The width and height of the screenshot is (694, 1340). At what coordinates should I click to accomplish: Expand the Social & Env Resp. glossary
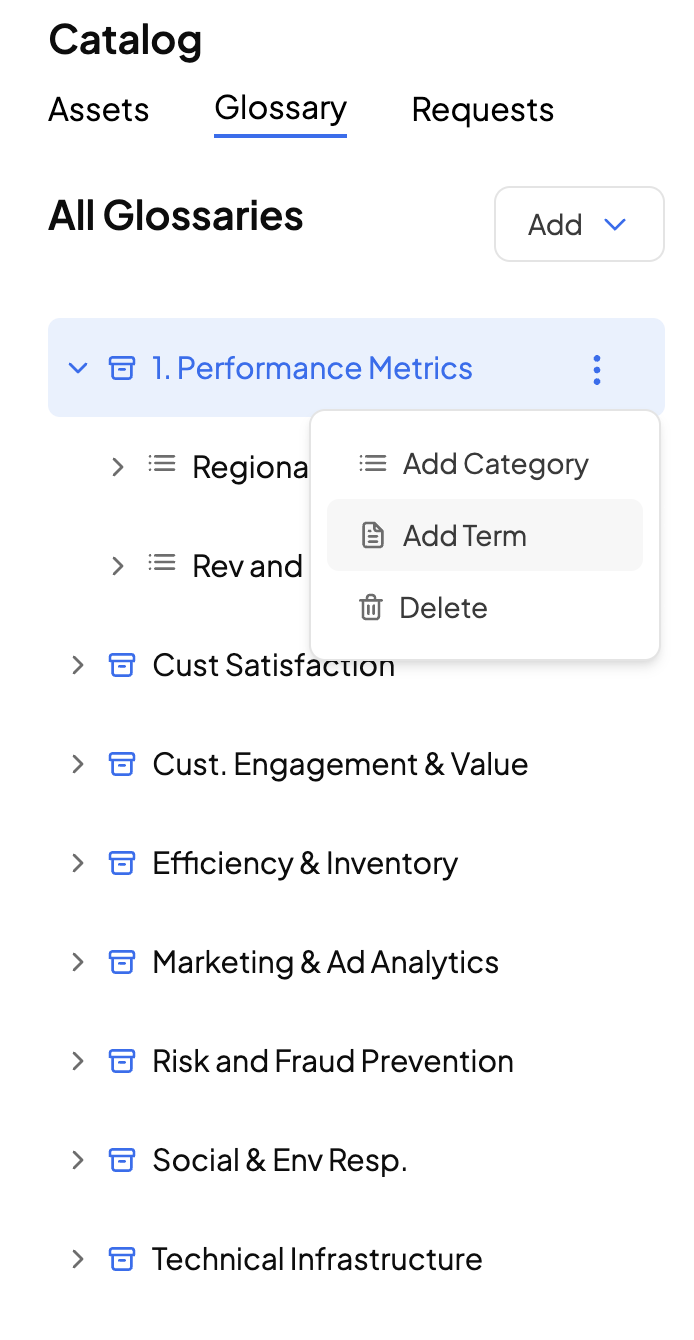pyautogui.click(x=78, y=1160)
